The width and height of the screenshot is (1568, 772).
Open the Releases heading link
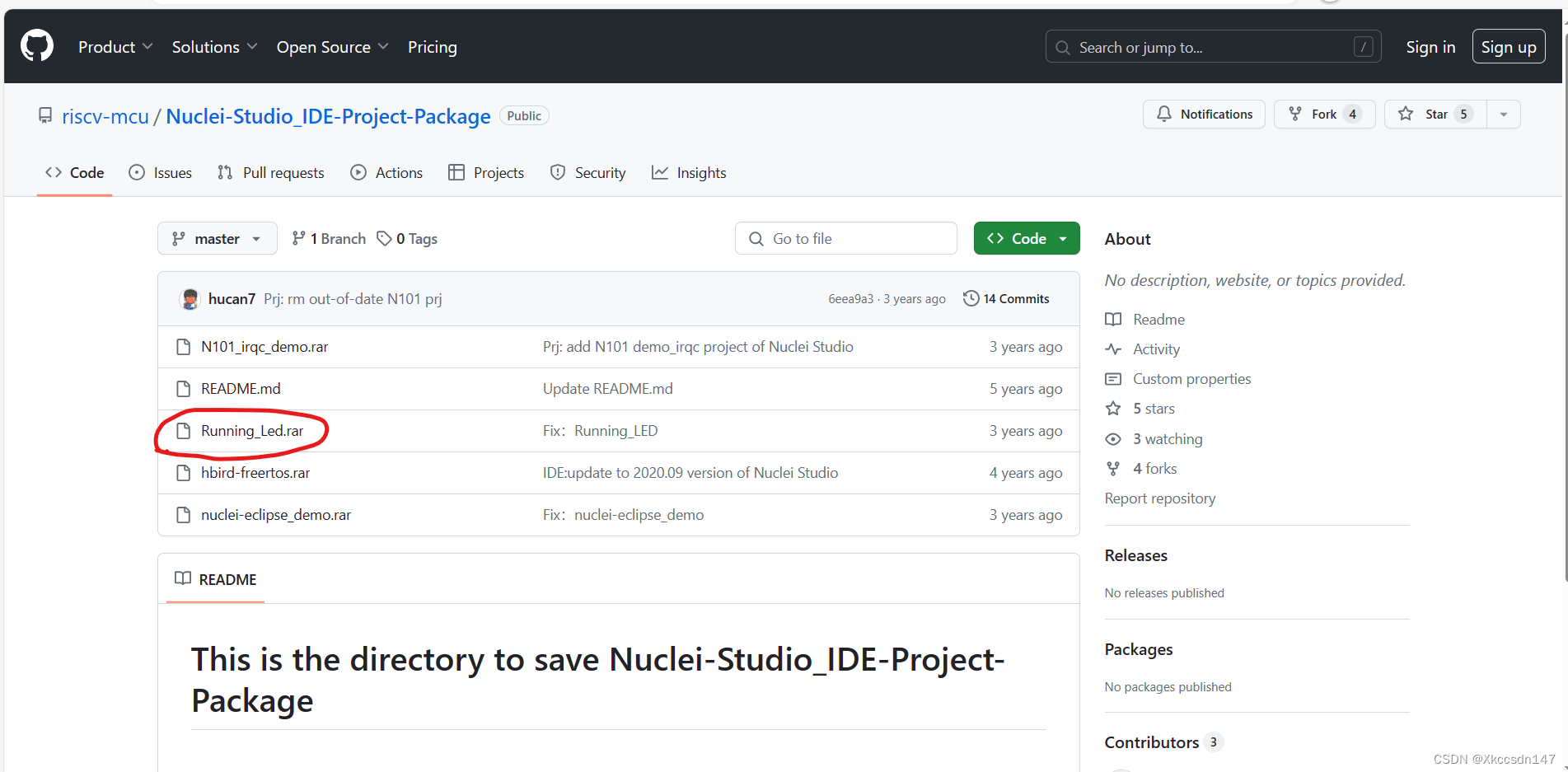coord(1136,555)
